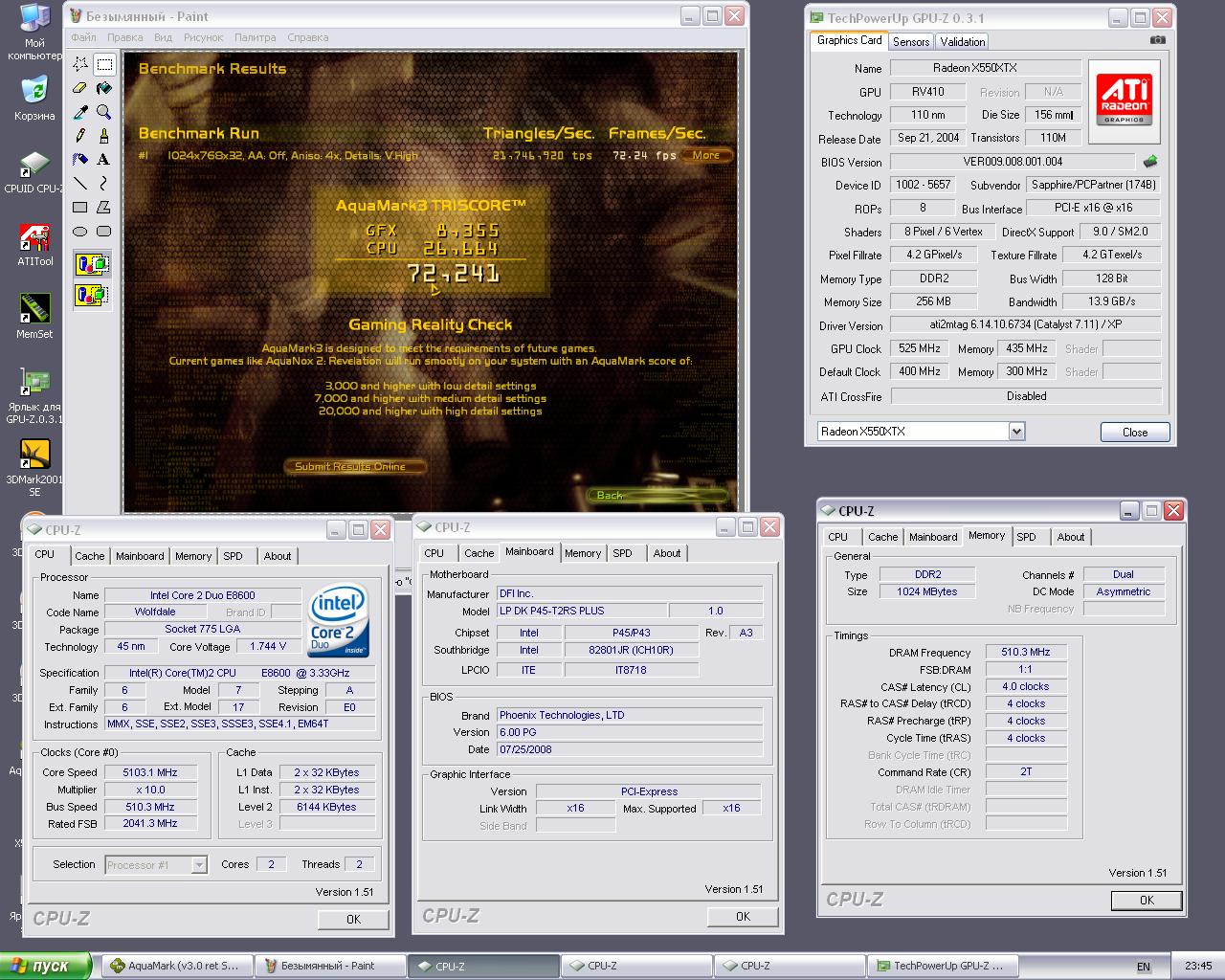Viewport: 1225px width, 980px height.
Task: Switch to the Paint taskbar item
Action: [330, 966]
